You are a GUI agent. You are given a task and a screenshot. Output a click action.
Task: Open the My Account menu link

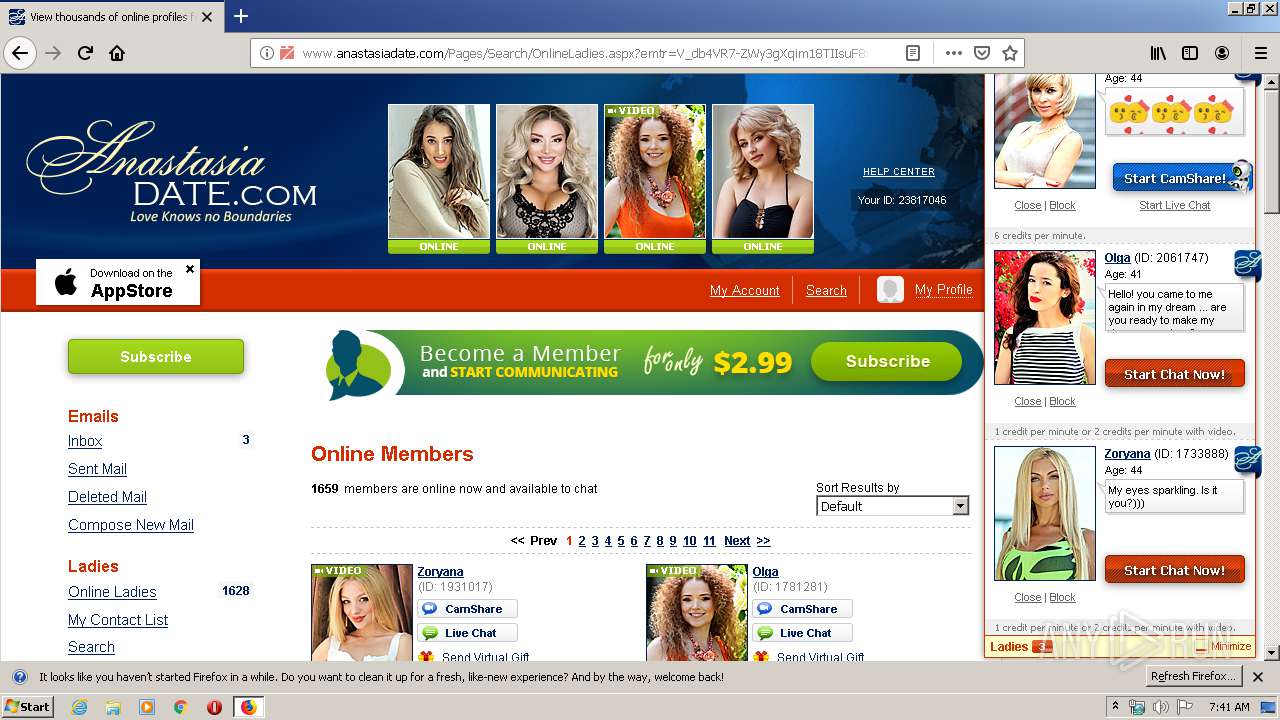(744, 290)
